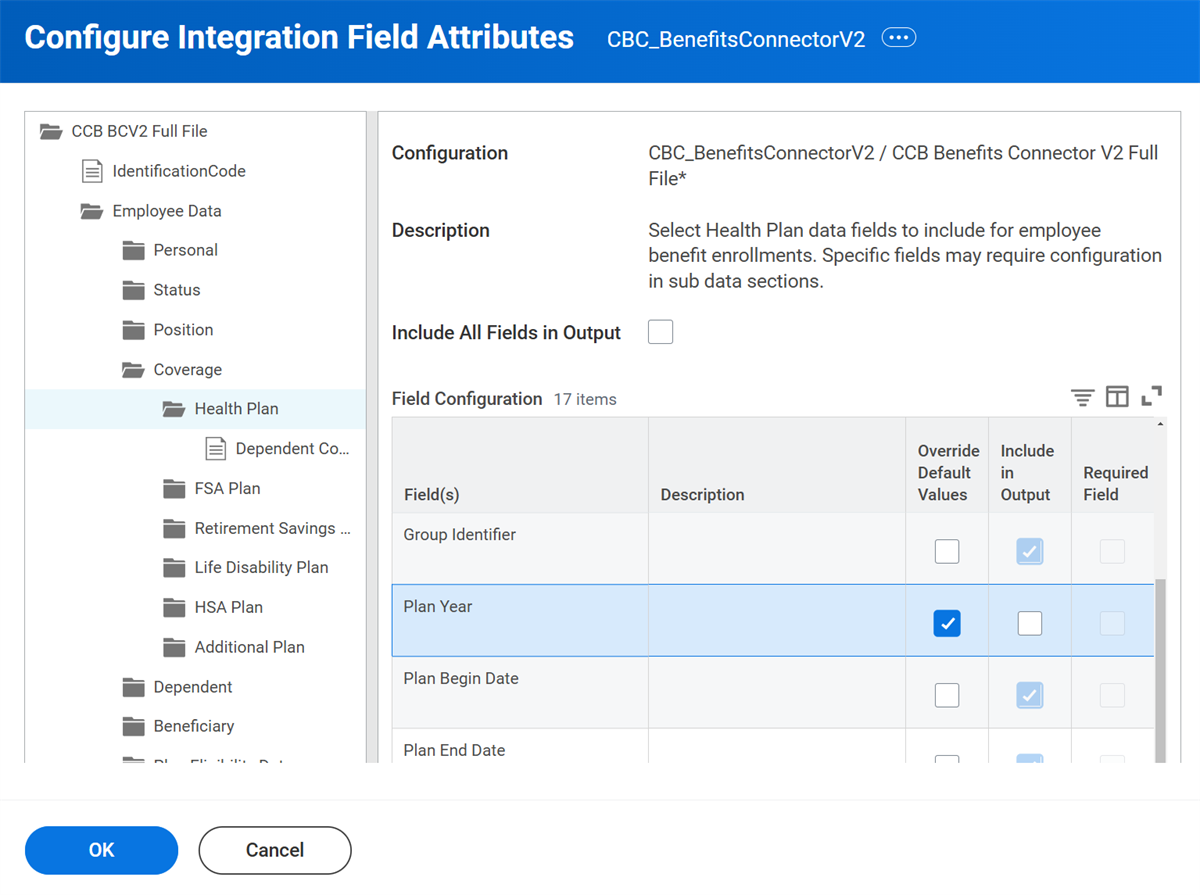Image resolution: width=1200 pixels, height=895 pixels.
Task: Select the Plan Begin Date field cell
Action: pos(520,692)
